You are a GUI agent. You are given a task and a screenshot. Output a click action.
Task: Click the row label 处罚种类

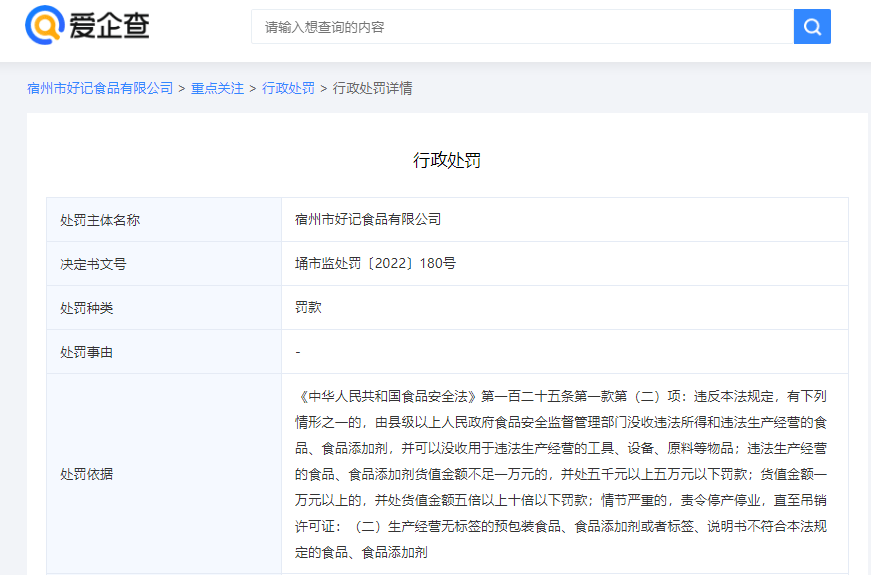tap(87, 308)
